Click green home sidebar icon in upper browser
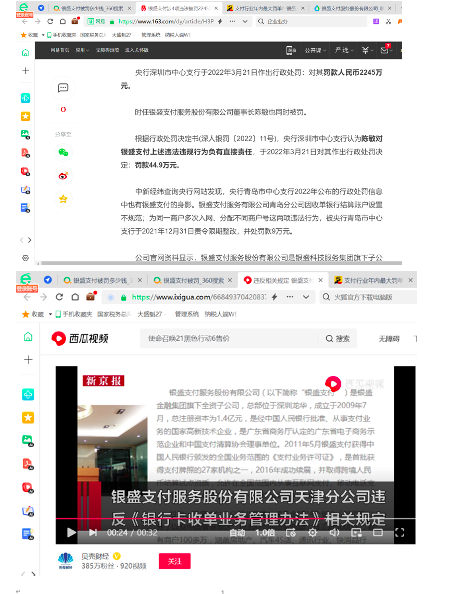 (25, 53)
